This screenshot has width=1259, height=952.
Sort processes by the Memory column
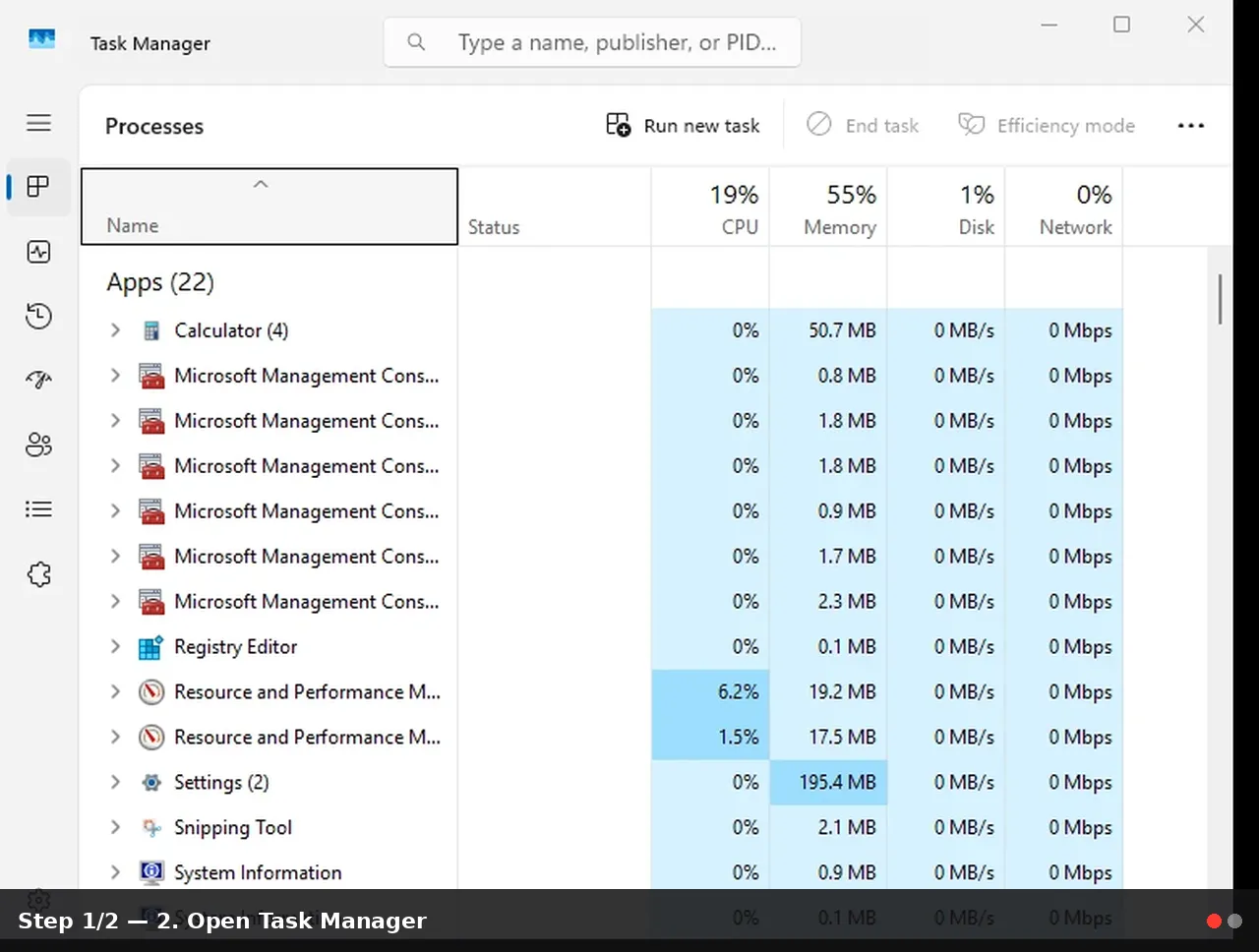pos(828,207)
